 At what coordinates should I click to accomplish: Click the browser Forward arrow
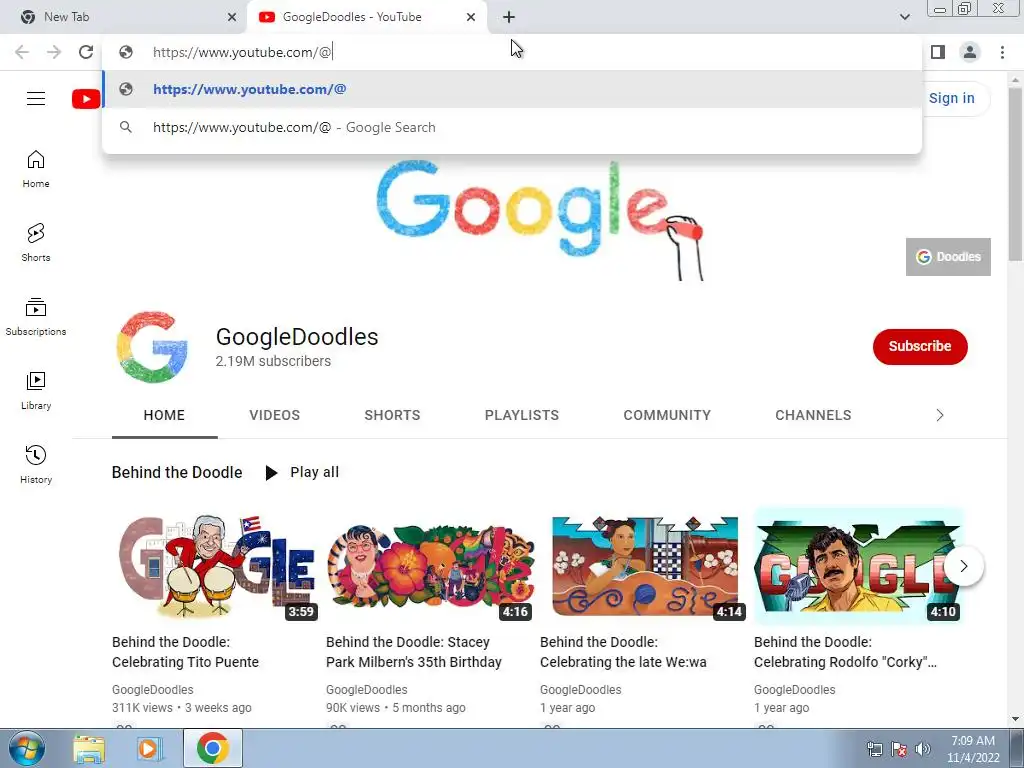click(54, 52)
